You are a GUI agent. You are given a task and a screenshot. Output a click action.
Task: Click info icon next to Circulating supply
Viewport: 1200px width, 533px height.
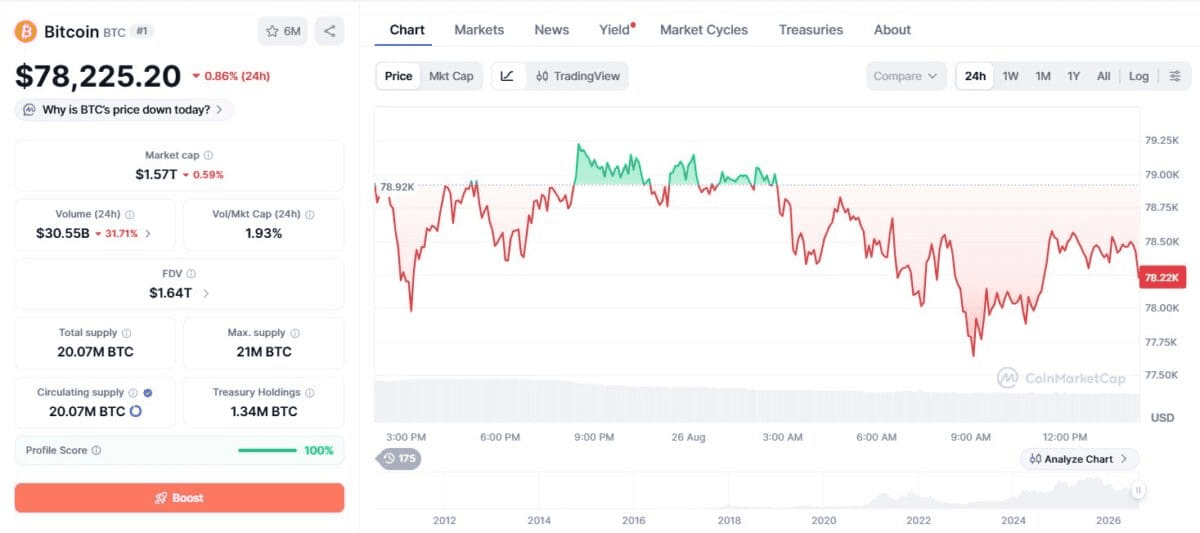(134, 393)
